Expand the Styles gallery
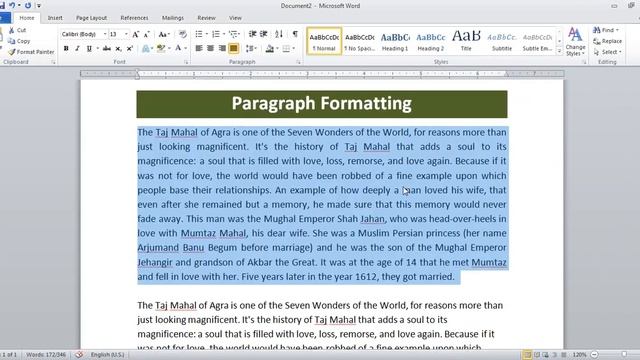This screenshot has height=360, width=640. coord(559,51)
